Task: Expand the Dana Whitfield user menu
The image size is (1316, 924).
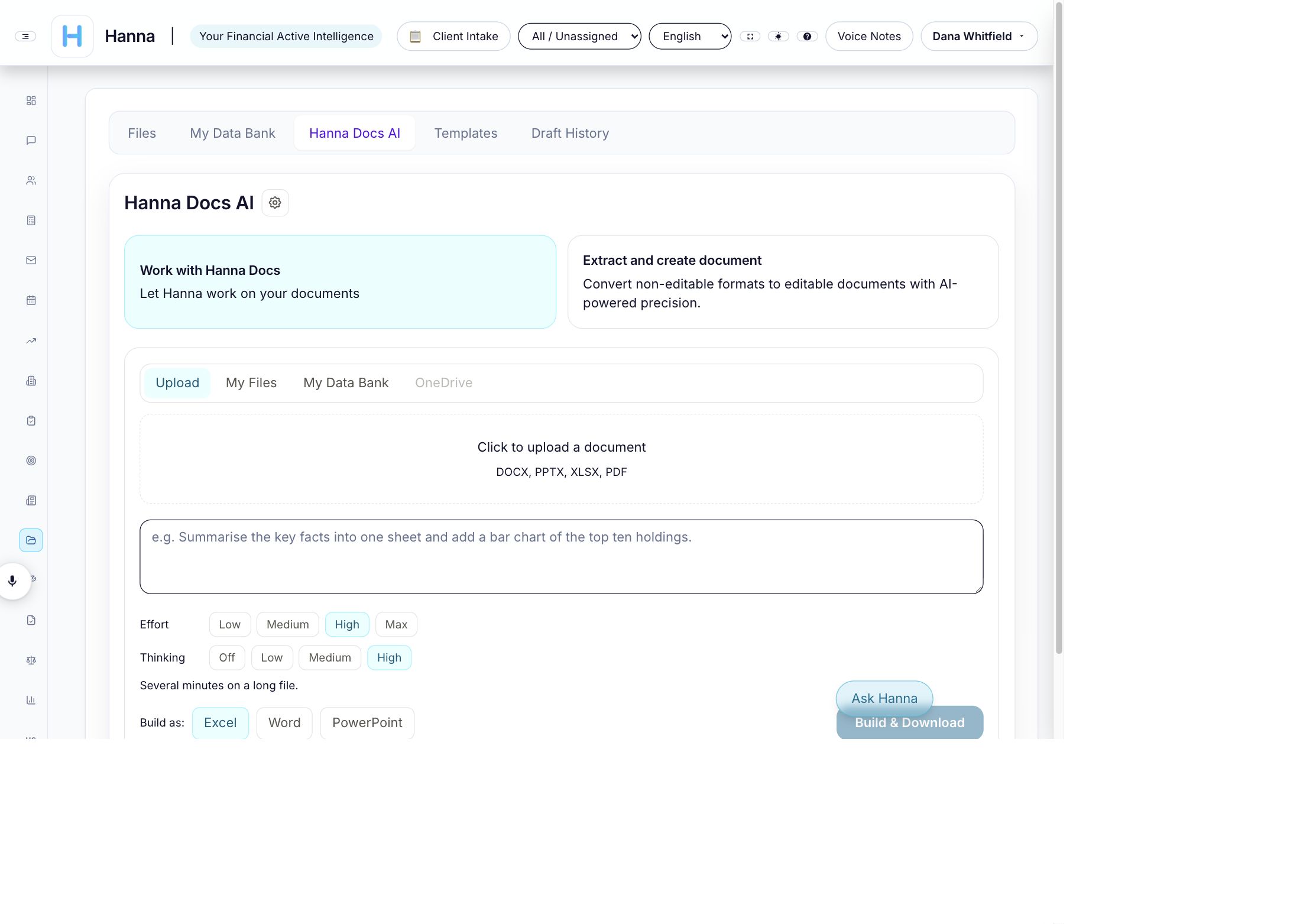Action: pos(979,36)
